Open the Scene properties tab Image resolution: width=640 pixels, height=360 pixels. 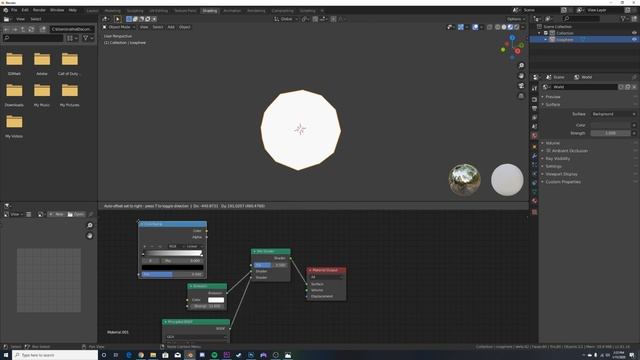coord(534,127)
